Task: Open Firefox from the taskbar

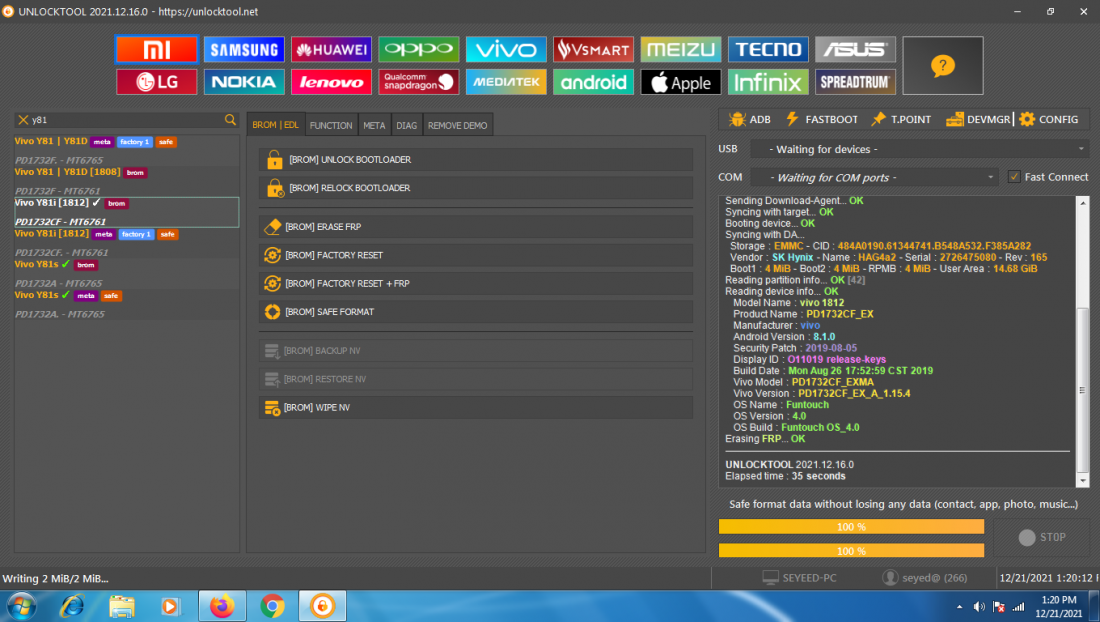Action: point(222,606)
